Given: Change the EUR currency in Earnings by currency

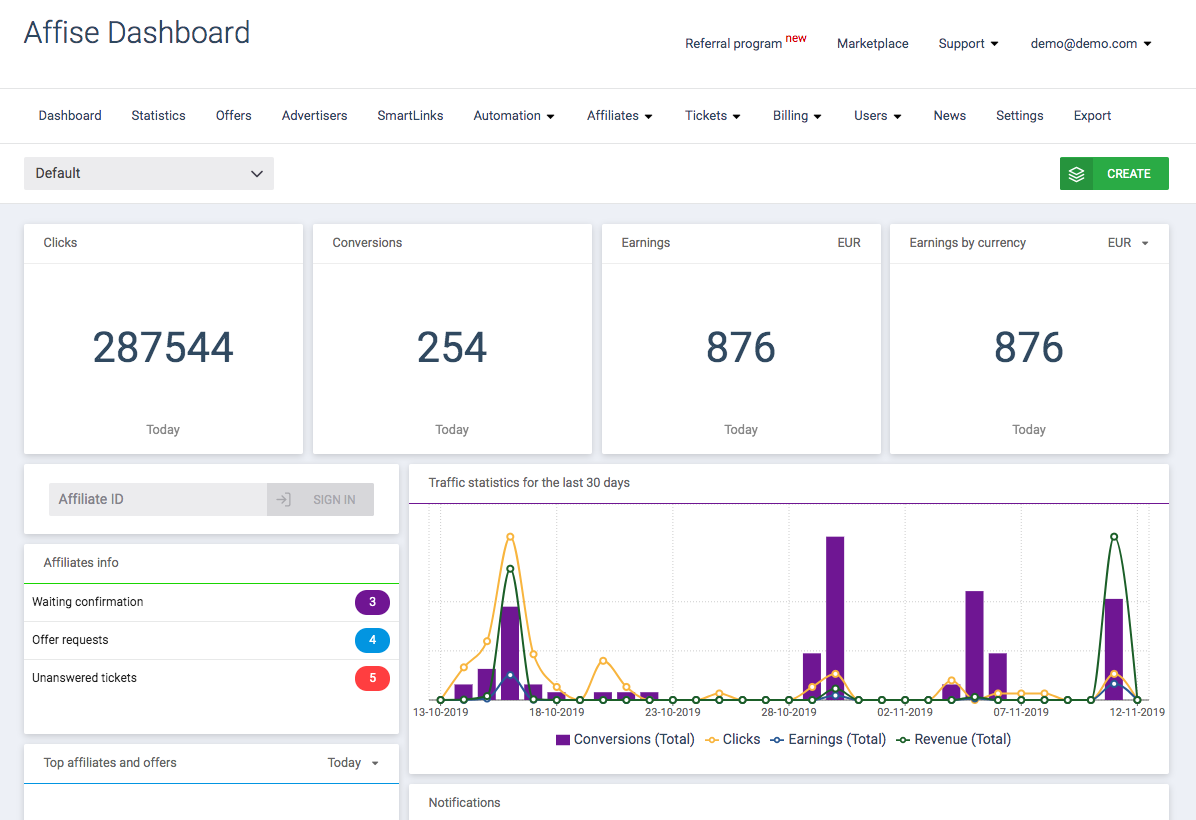Looking at the screenshot, I should click(1128, 243).
